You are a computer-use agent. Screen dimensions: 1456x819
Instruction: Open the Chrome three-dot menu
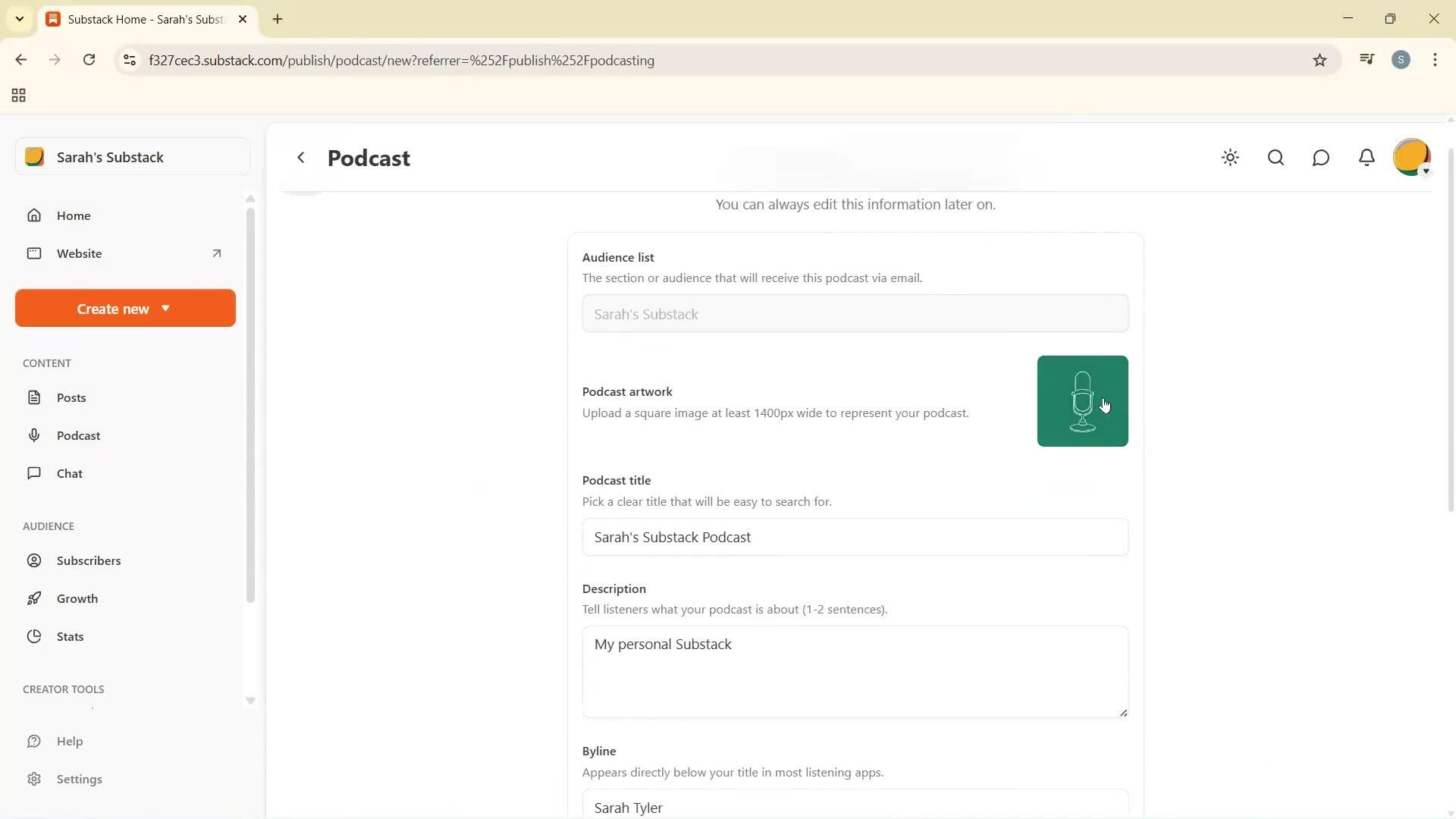tap(1435, 60)
